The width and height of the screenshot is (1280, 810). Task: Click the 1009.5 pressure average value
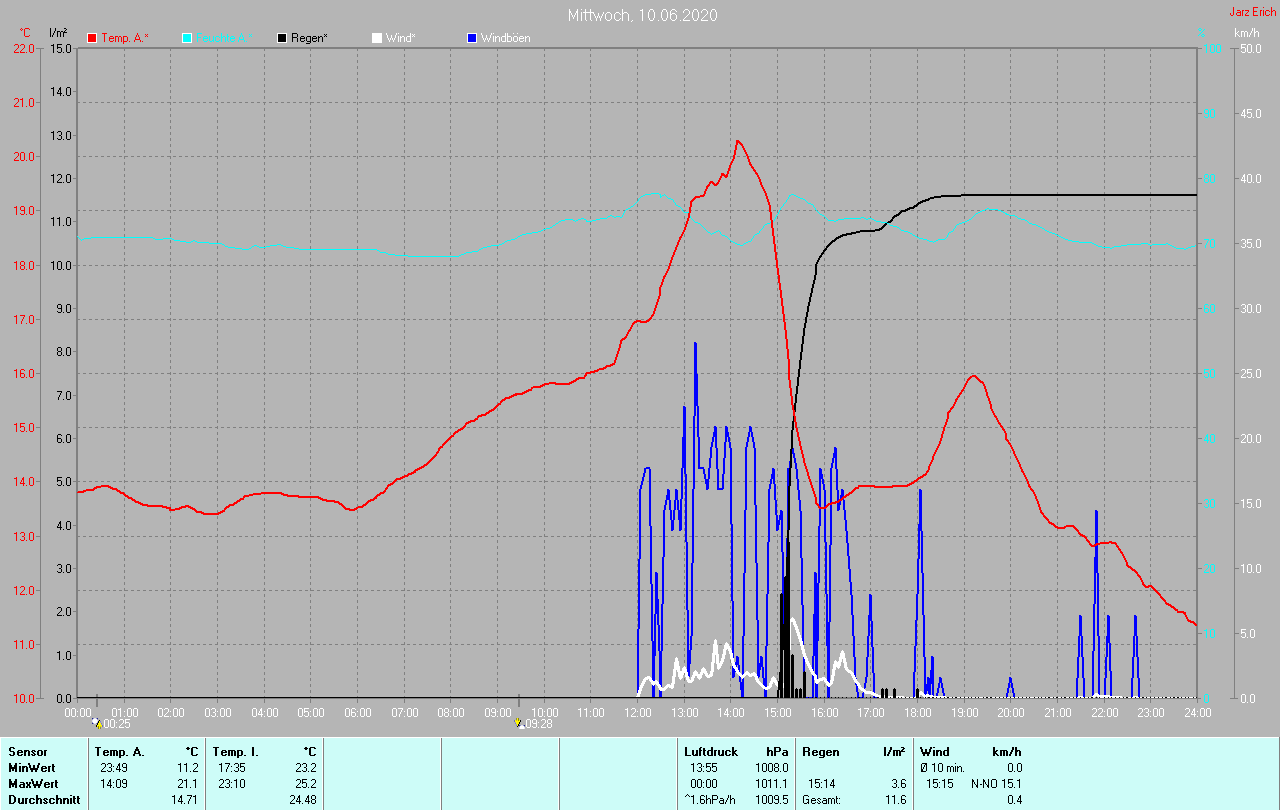coord(771,800)
